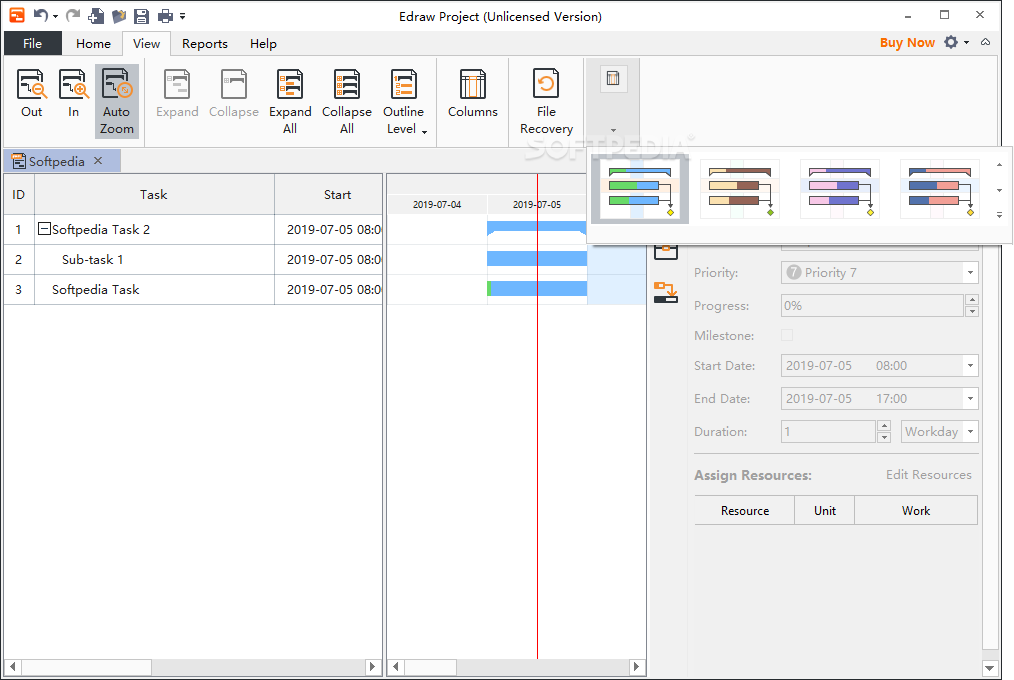Click the Redo icon in title bar
Image resolution: width=1014 pixels, height=680 pixels.
(x=73, y=16)
